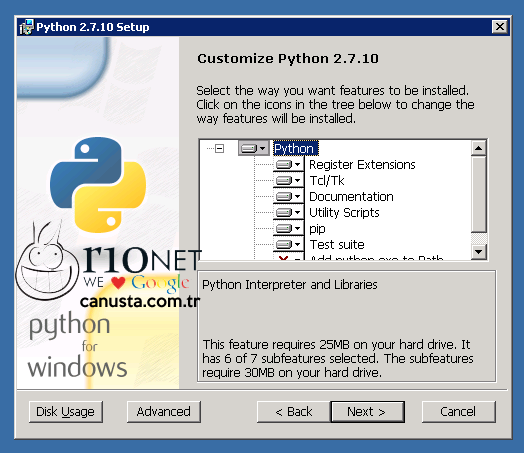Select Tcl/Tk in the feature tree
Screen dimensions: 524x453
327,181
